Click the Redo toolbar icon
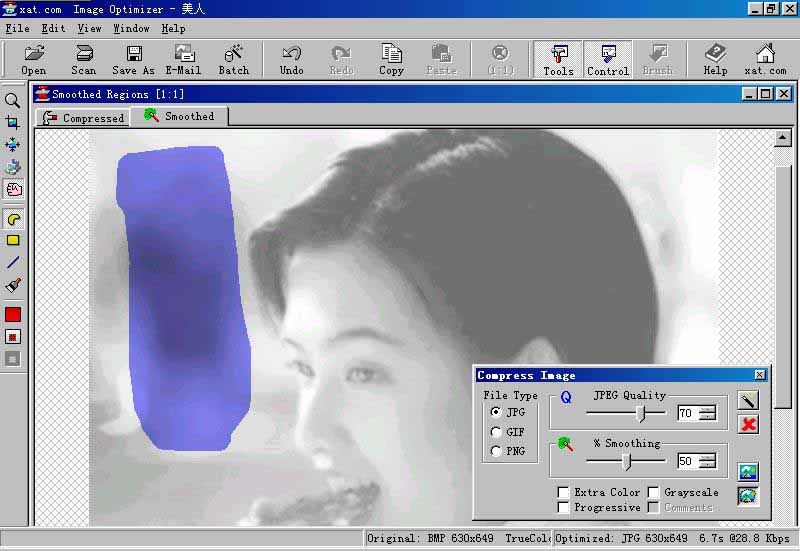The width and height of the screenshot is (800, 551). coord(341,60)
